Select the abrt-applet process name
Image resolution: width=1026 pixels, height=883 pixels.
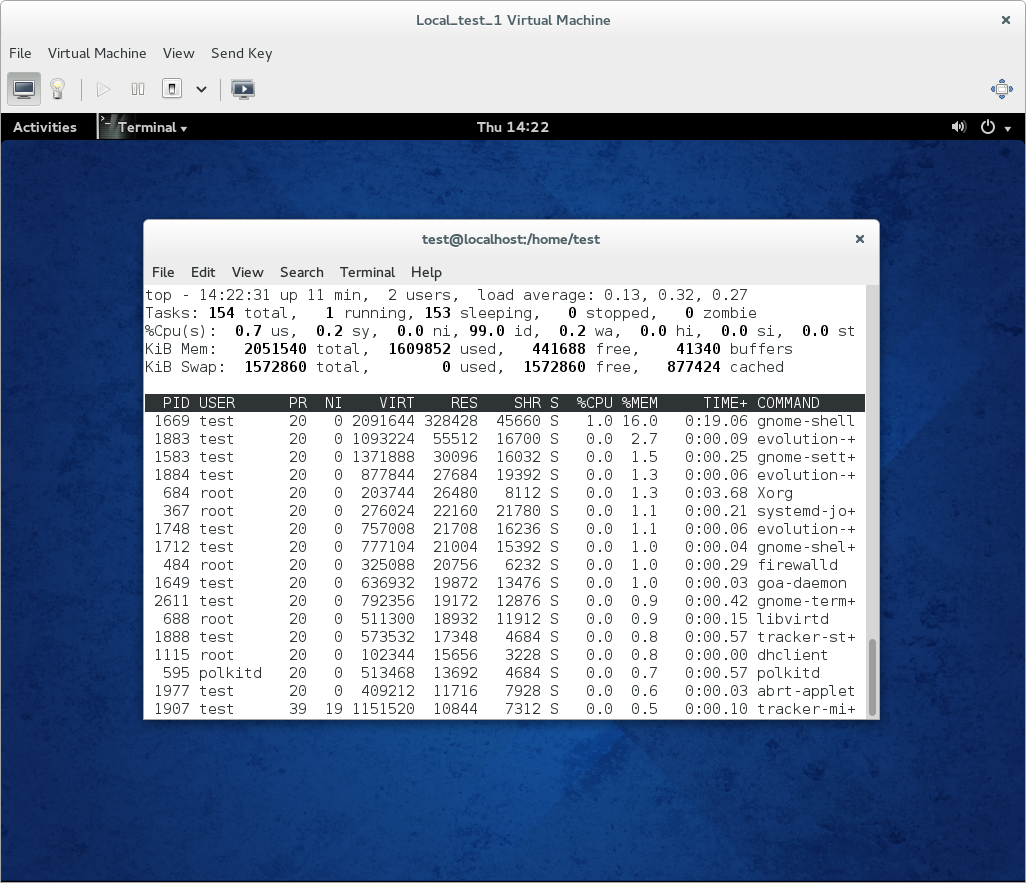(805, 691)
